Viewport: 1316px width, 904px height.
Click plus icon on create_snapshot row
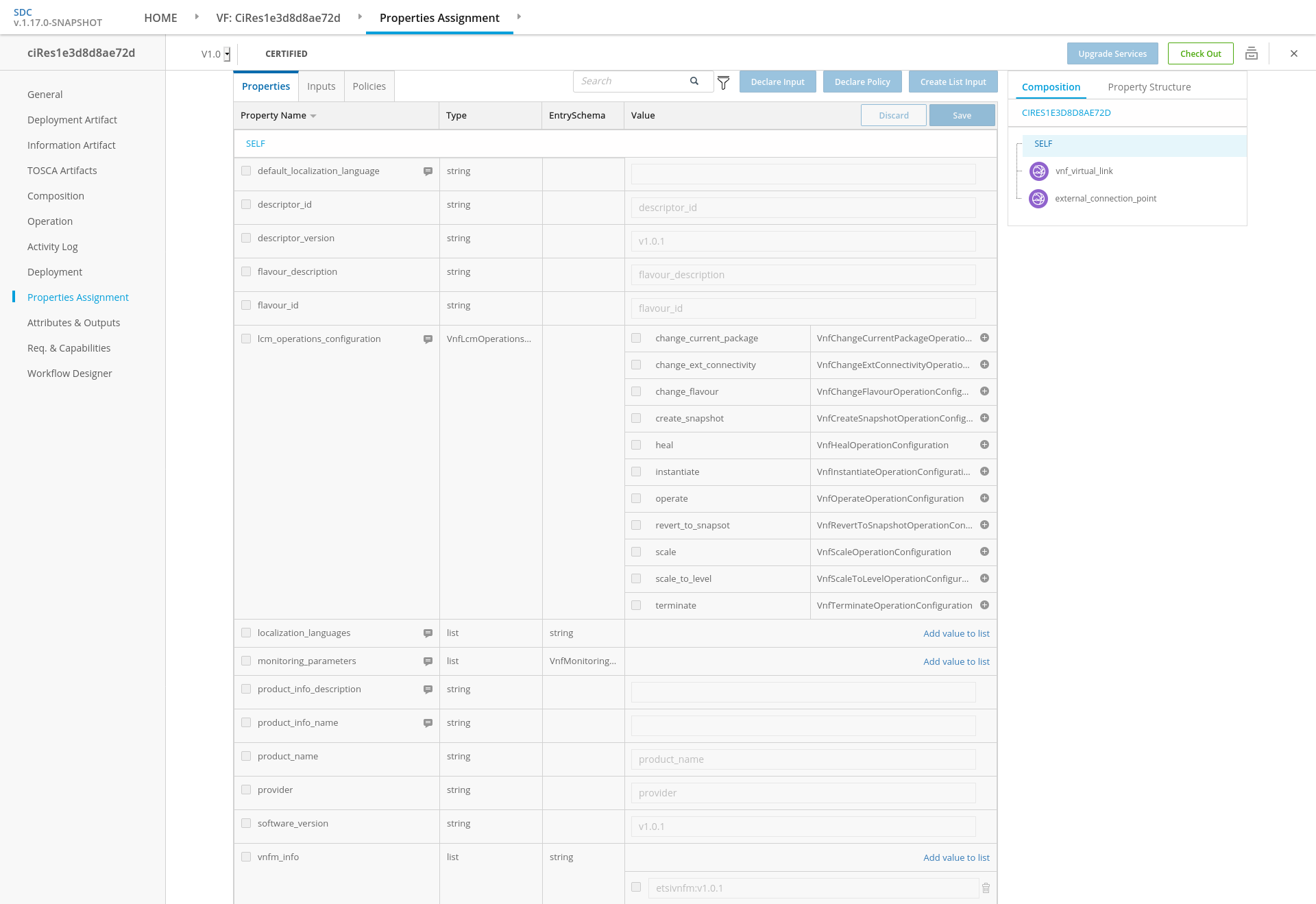pos(984,418)
